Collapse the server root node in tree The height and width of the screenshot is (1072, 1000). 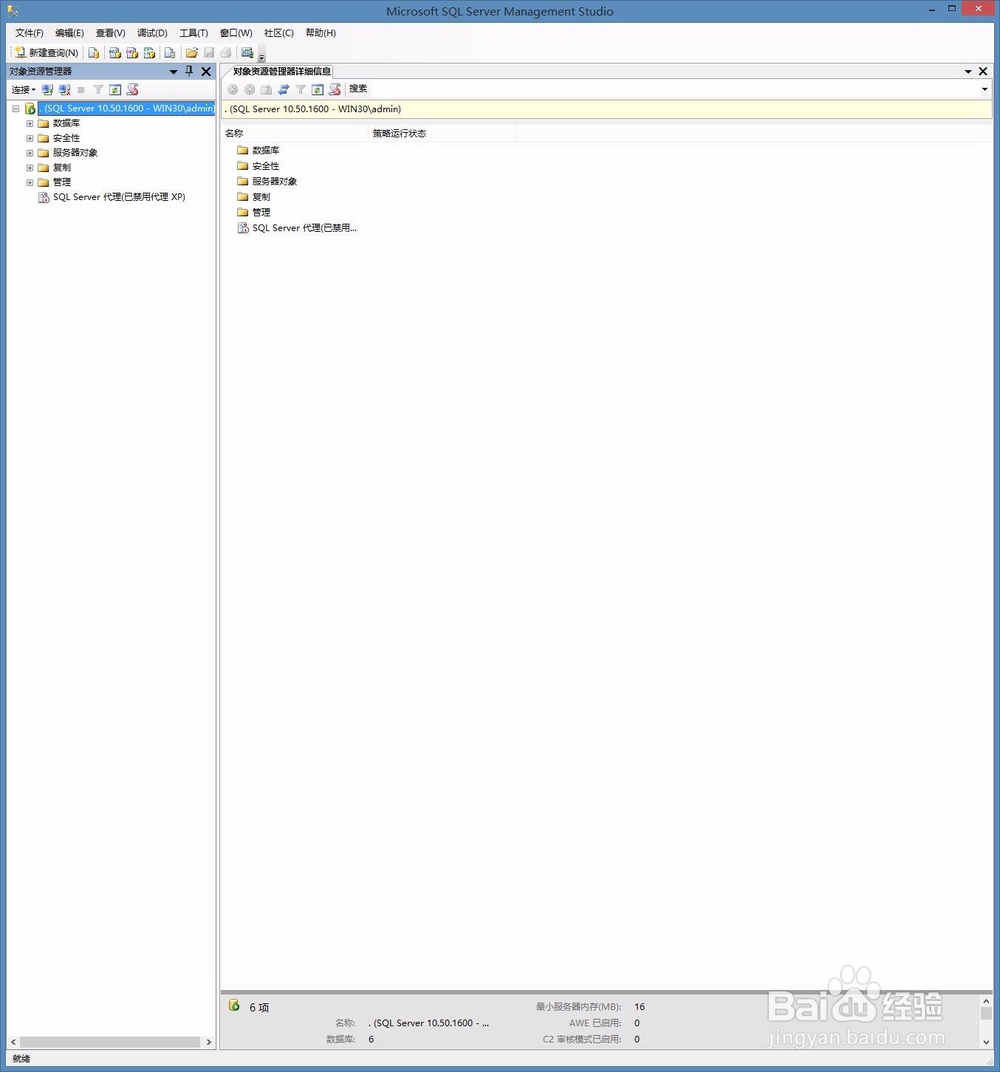pos(16,109)
